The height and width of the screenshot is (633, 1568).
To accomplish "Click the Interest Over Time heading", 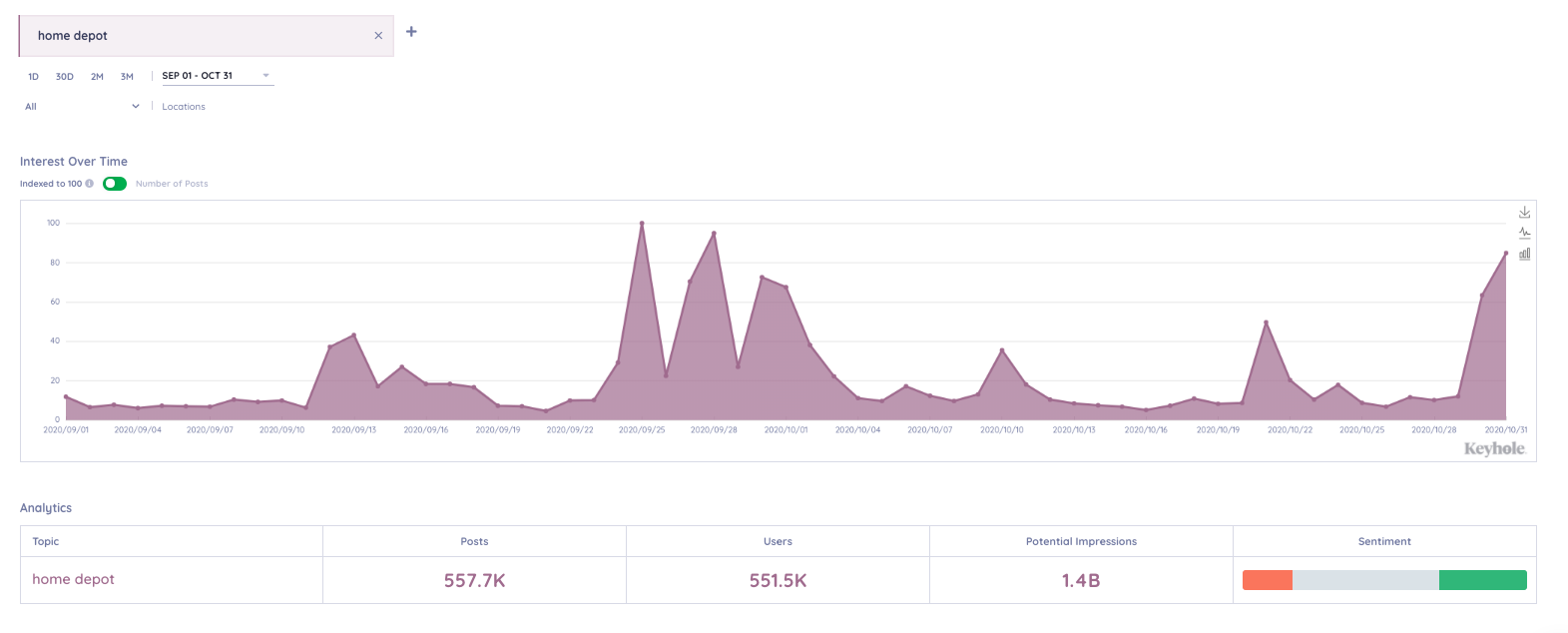I will coord(74,162).
